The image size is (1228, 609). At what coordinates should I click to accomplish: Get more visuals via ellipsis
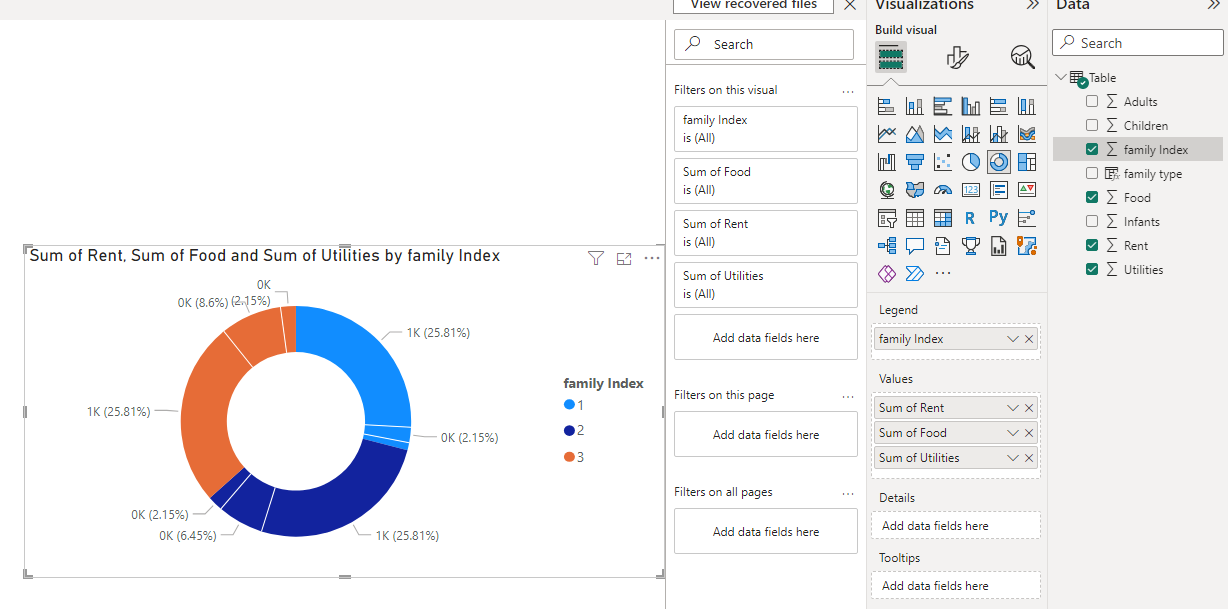pos(943,273)
